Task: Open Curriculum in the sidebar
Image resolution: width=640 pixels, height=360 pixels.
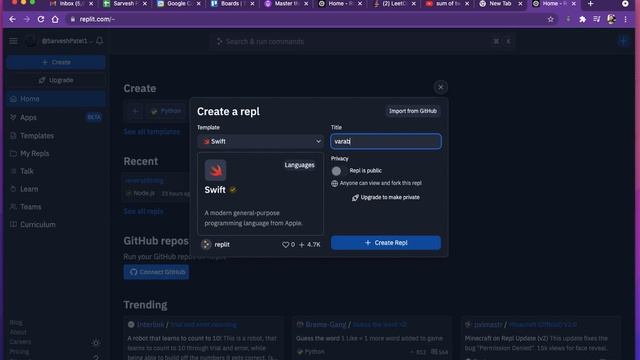Action: [56, 224]
